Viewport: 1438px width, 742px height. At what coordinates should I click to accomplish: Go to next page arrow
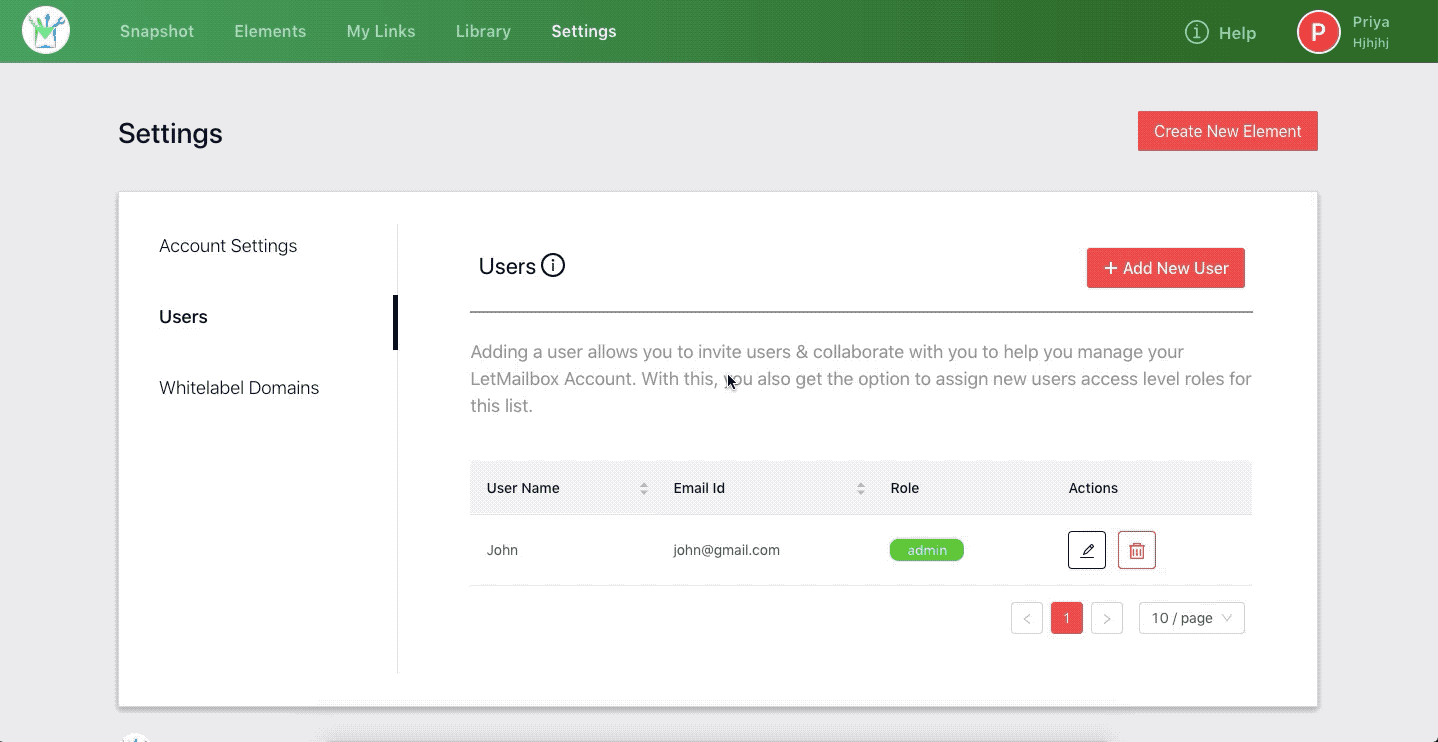tap(1107, 618)
